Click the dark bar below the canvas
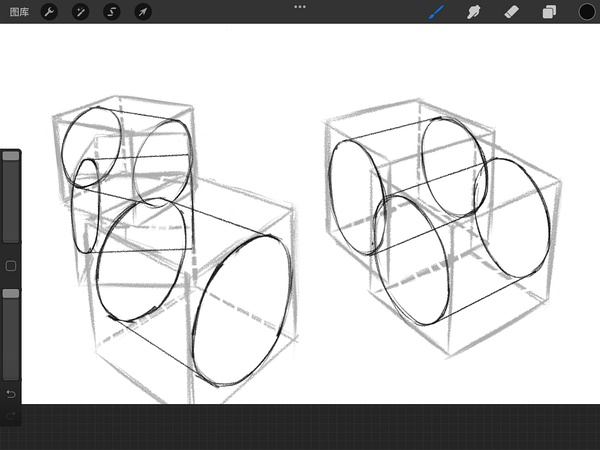 (300, 427)
